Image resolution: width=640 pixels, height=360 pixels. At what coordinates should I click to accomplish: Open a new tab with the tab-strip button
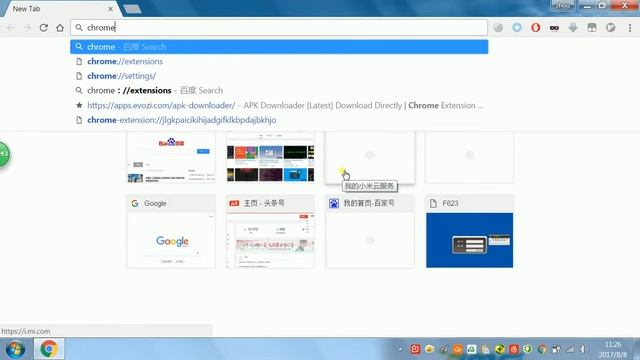tap(132, 9)
